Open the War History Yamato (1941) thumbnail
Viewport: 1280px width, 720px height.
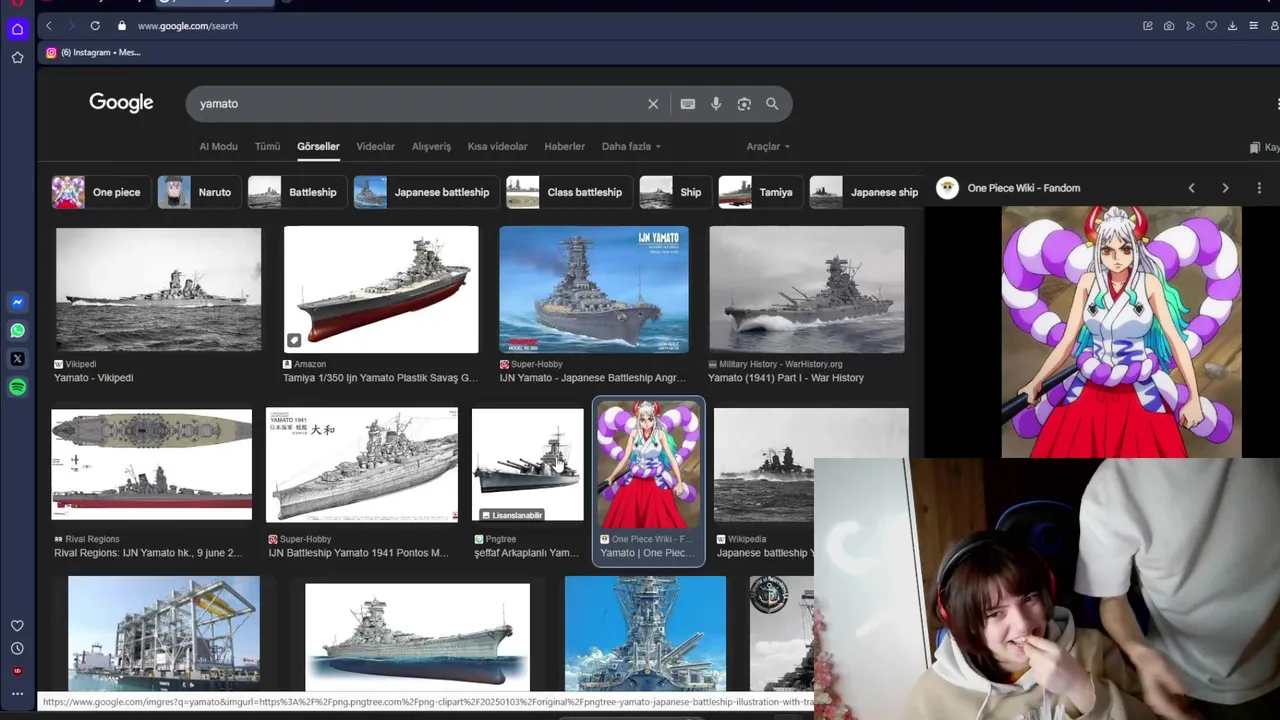click(x=807, y=289)
